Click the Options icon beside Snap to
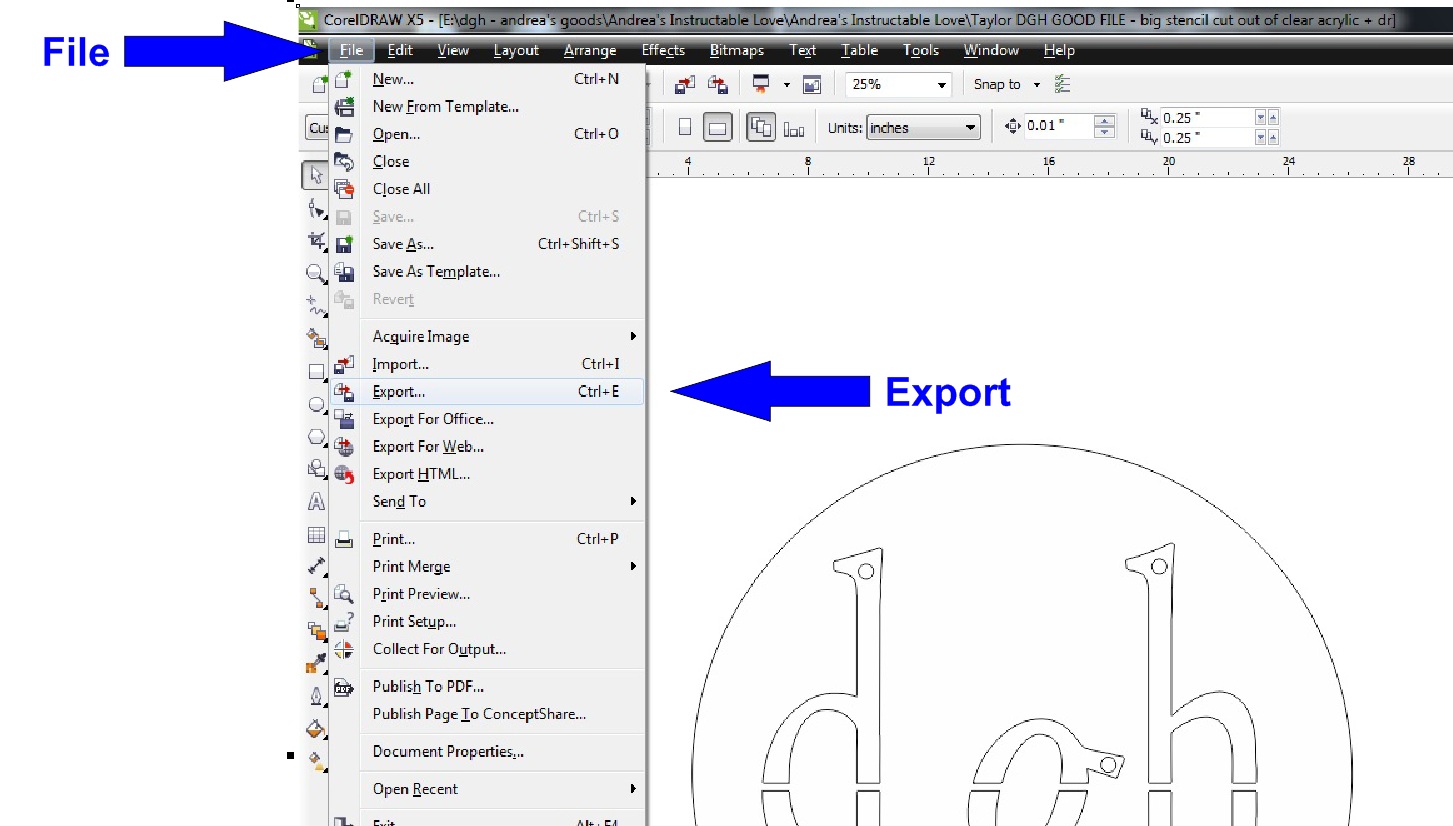The height and width of the screenshot is (826, 1453). [x=1062, y=85]
